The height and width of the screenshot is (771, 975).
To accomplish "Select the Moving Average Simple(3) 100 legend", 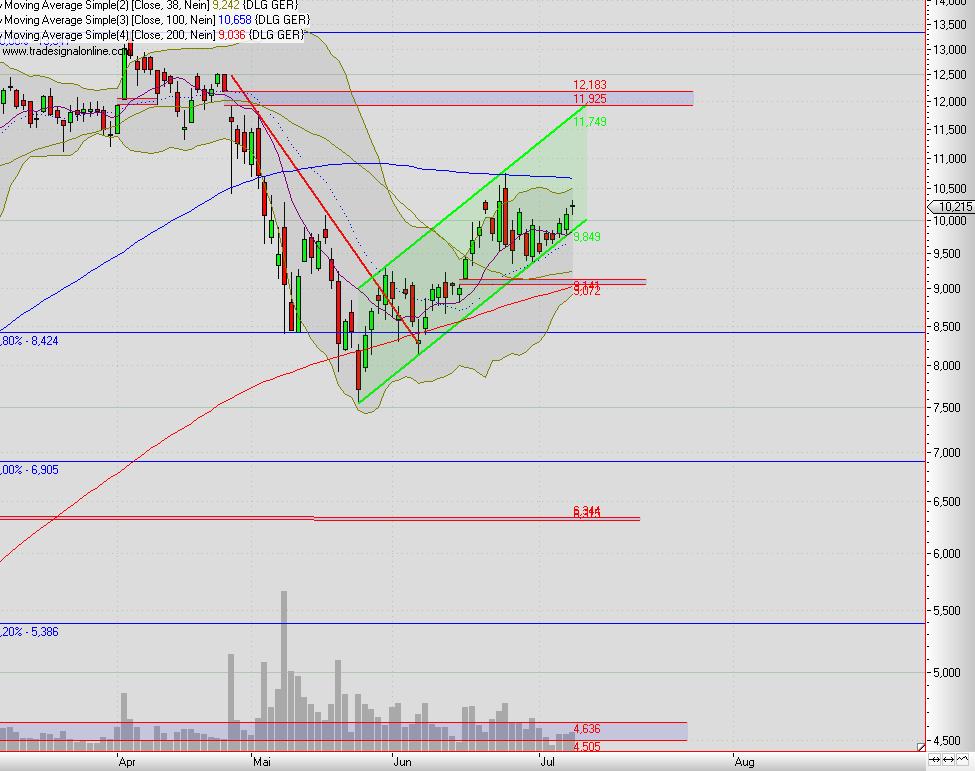I will (155, 20).
